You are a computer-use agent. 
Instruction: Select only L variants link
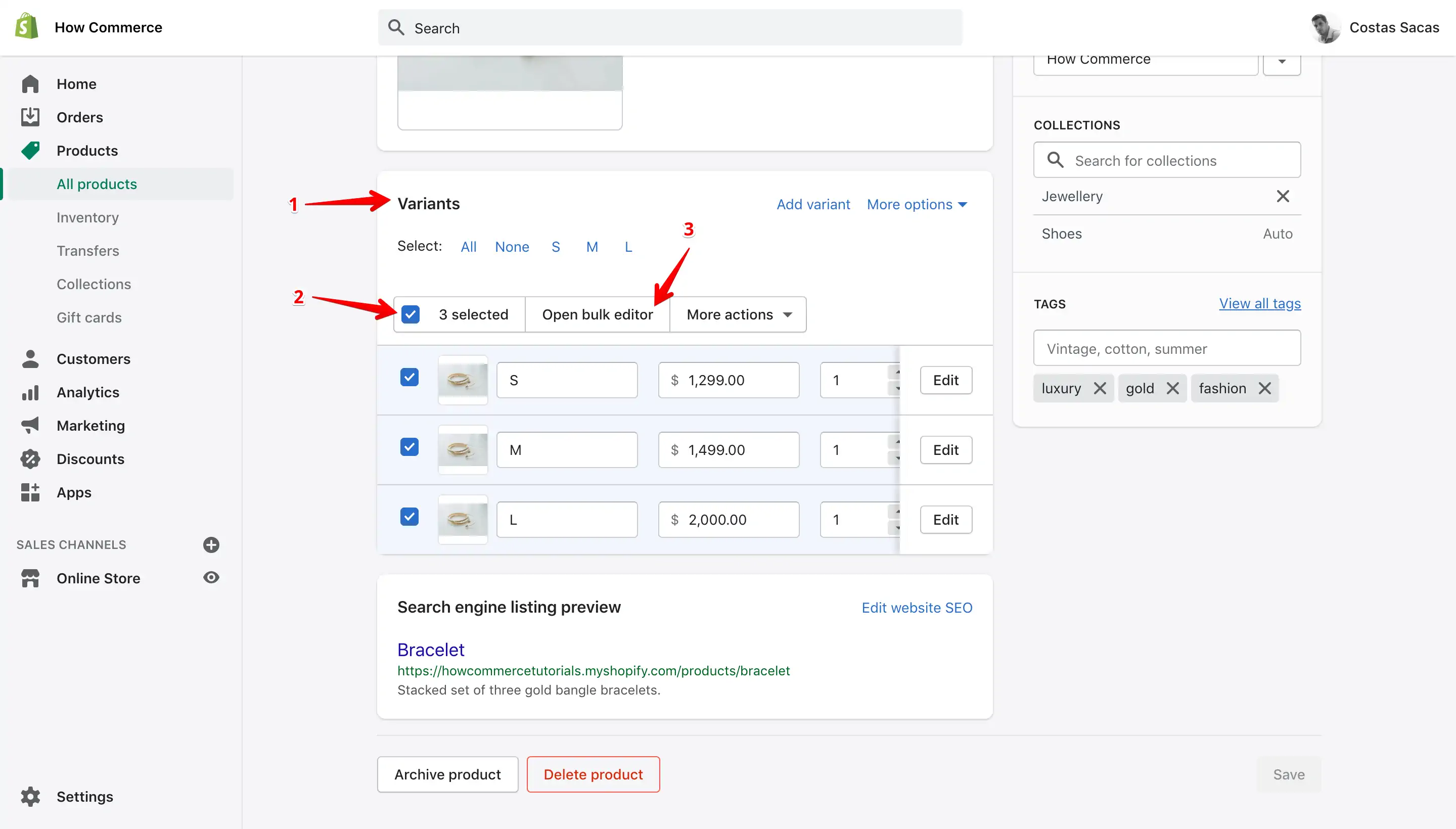click(x=628, y=247)
